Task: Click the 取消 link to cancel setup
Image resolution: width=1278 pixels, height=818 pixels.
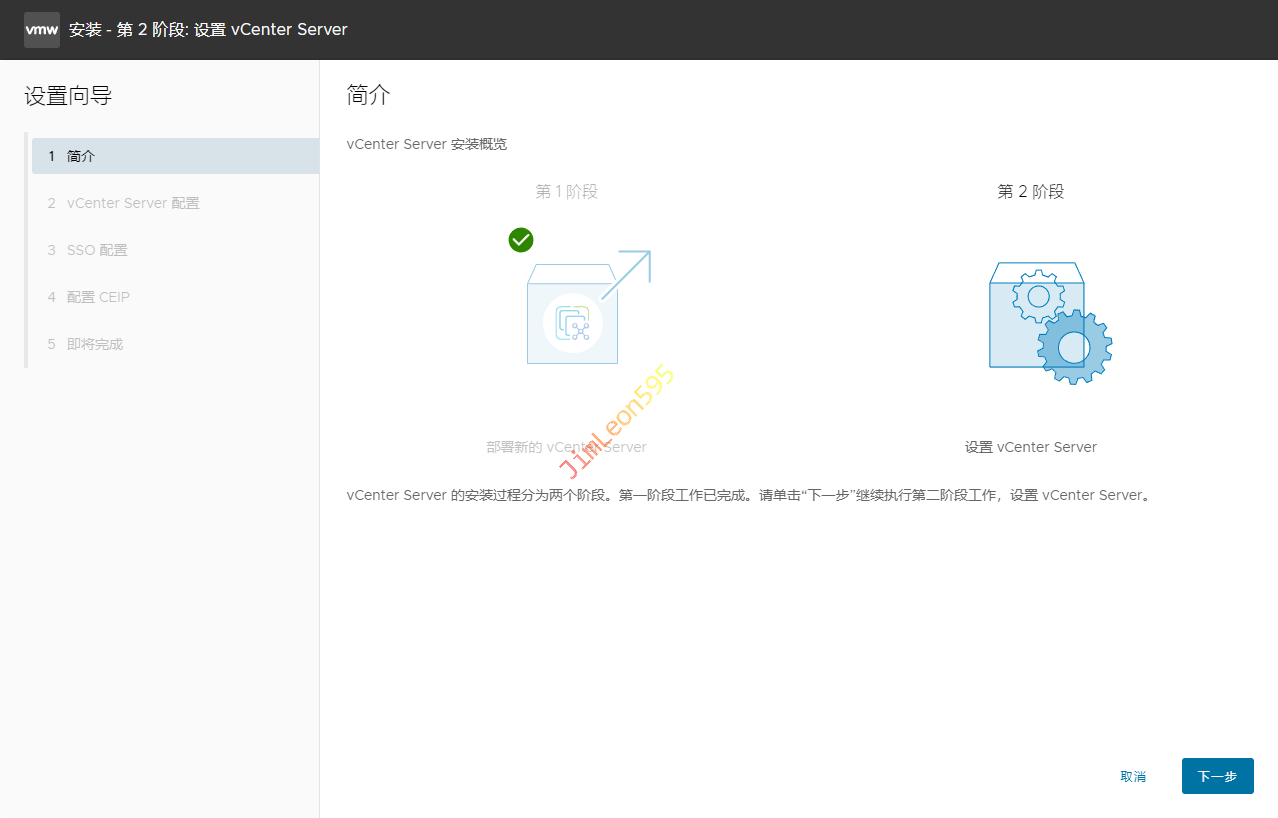Action: [x=1133, y=776]
